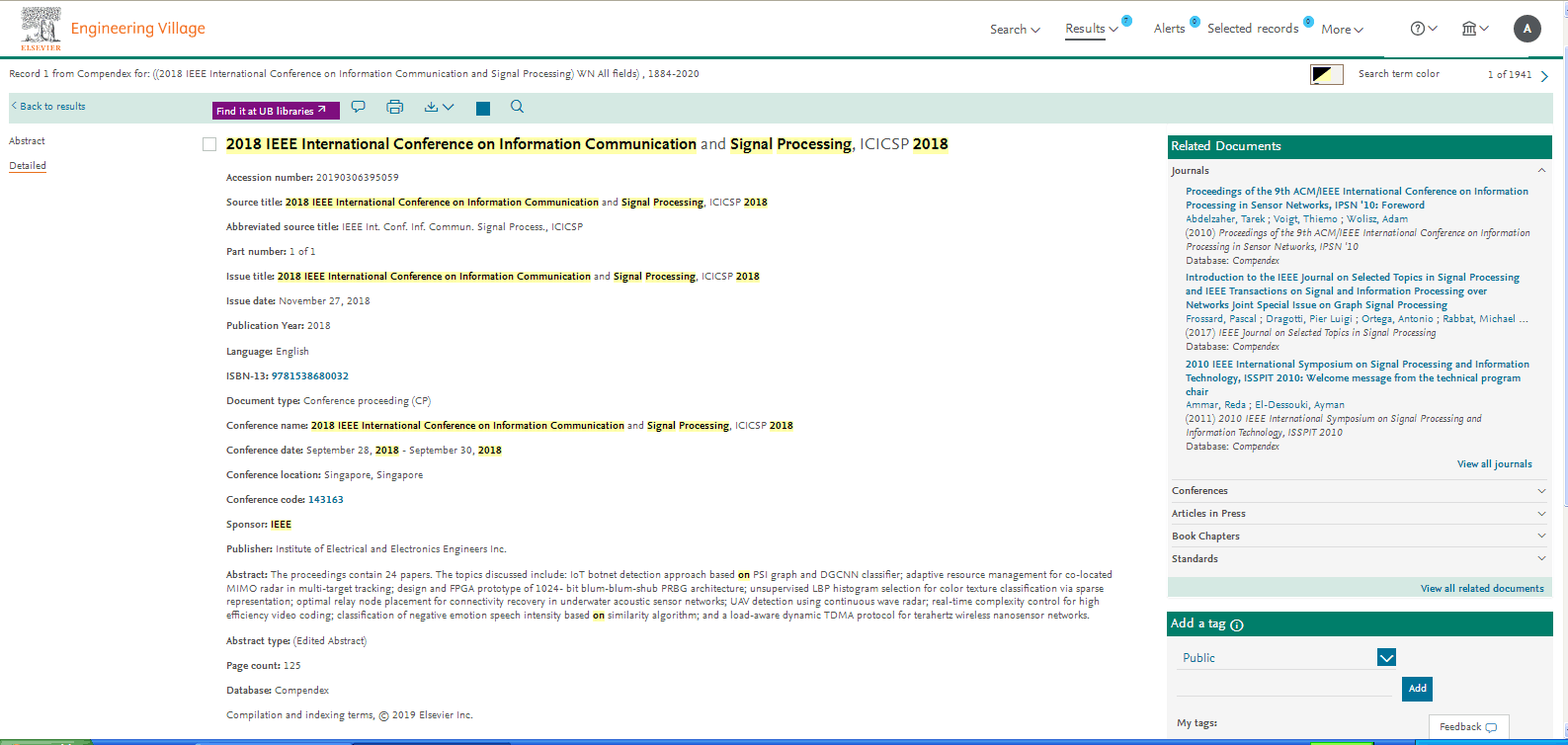The height and width of the screenshot is (745, 1568).
Task: Click View all journals link
Action: point(1495,464)
